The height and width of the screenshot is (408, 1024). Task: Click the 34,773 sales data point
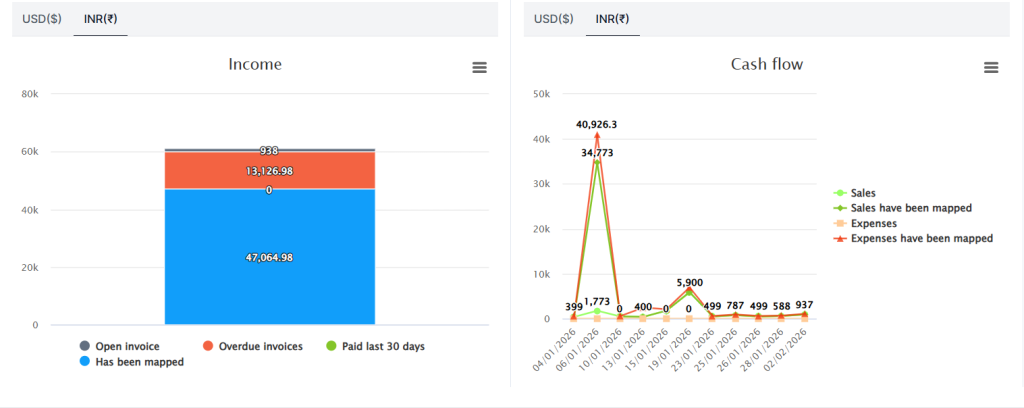tap(597, 161)
